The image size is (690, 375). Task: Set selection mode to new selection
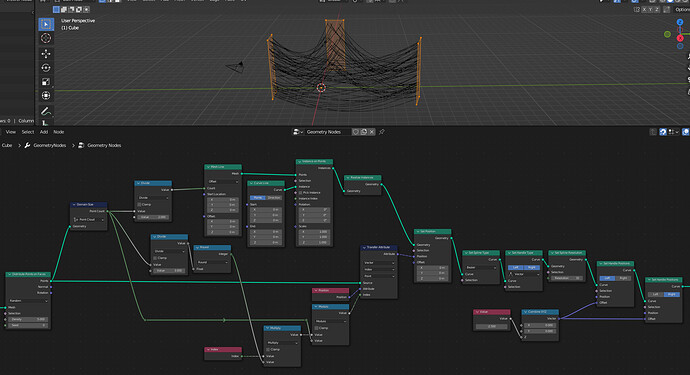click(56, 9)
